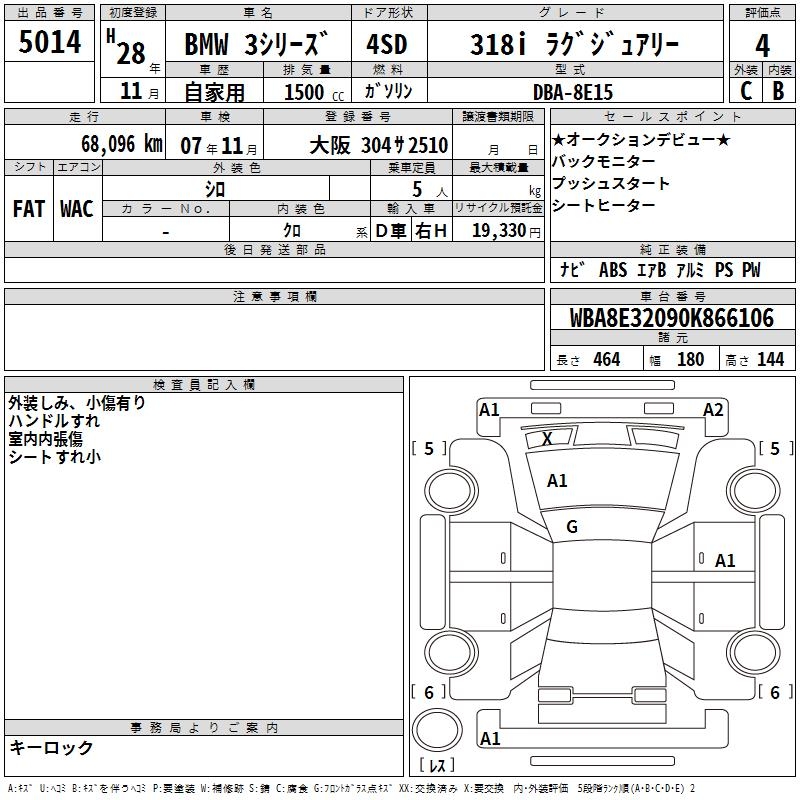Select the car name BMW 3シリーズ
This screenshot has height=800, width=800.
click(x=256, y=44)
